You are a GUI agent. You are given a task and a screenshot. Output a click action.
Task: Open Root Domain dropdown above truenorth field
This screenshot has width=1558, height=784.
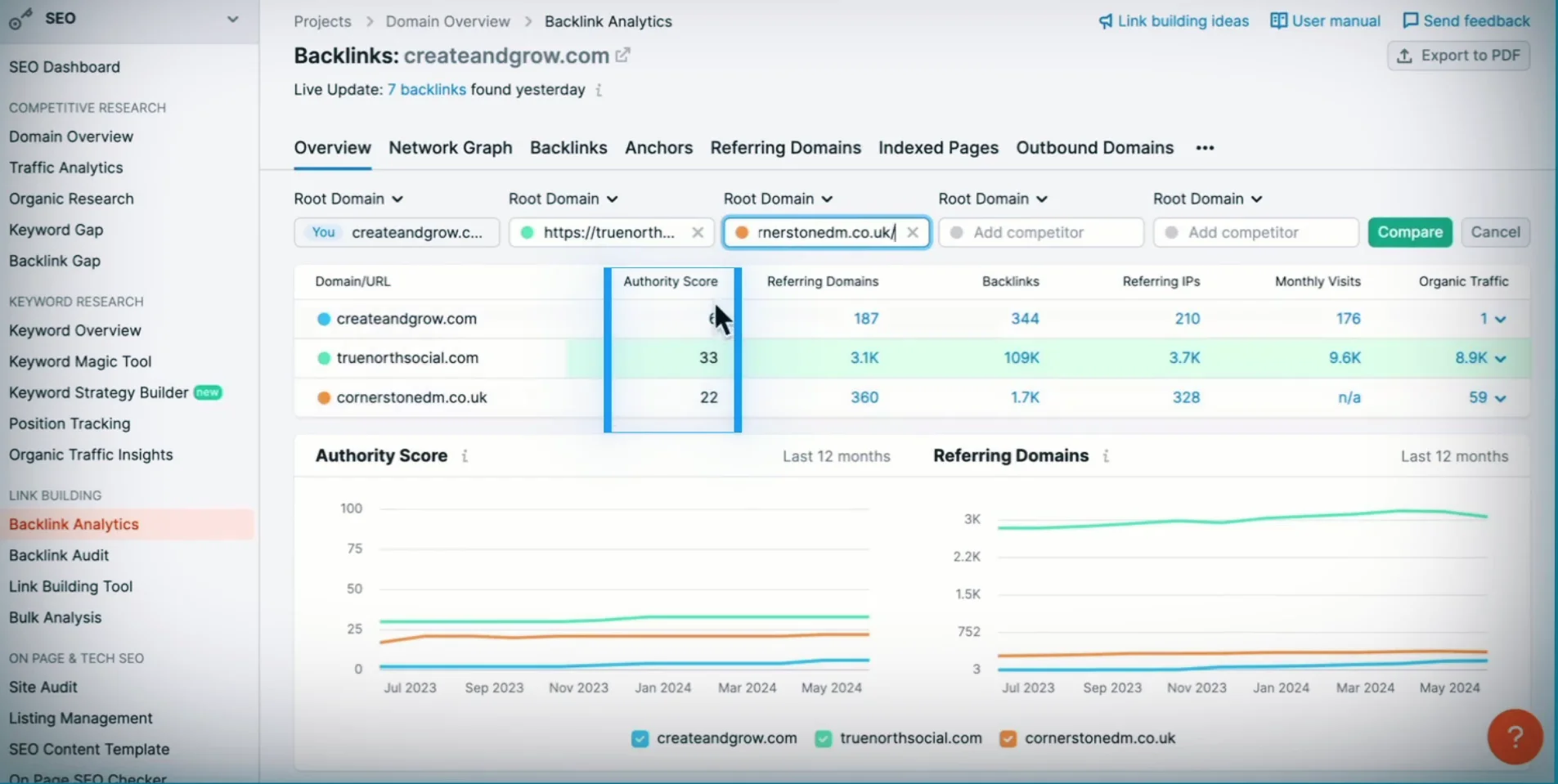click(x=563, y=199)
